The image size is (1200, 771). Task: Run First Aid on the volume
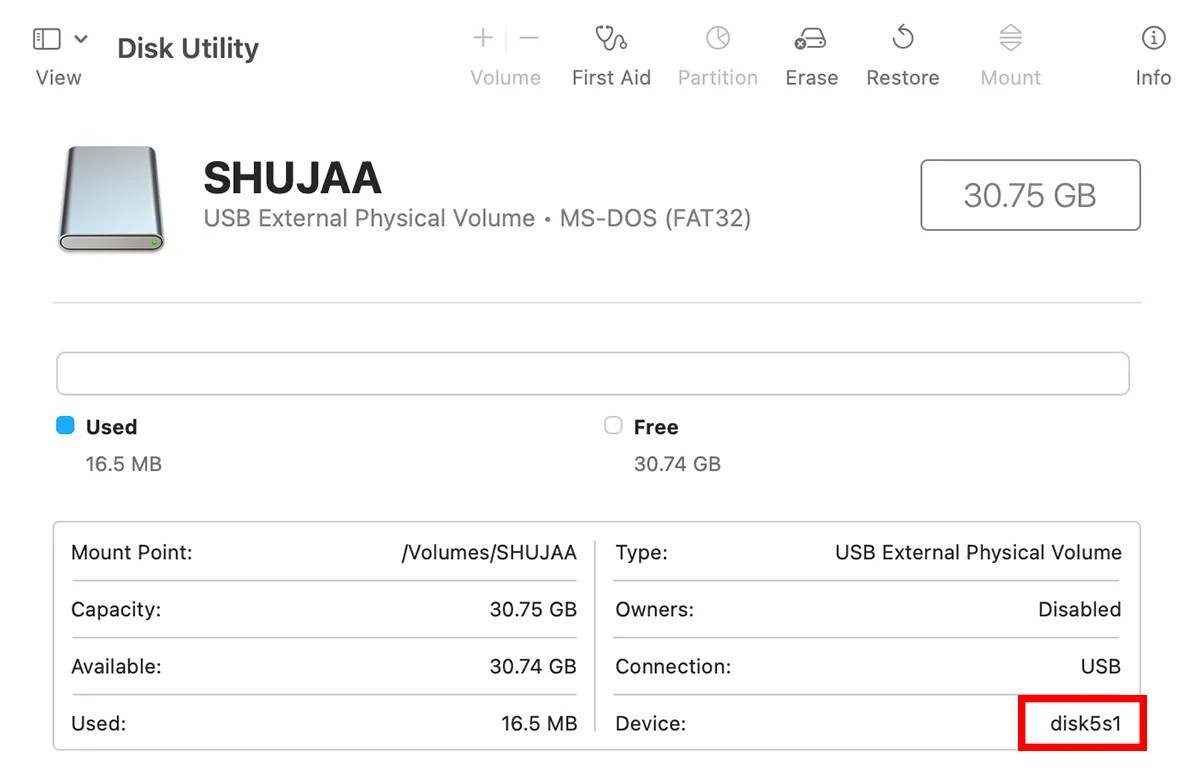[x=611, y=50]
